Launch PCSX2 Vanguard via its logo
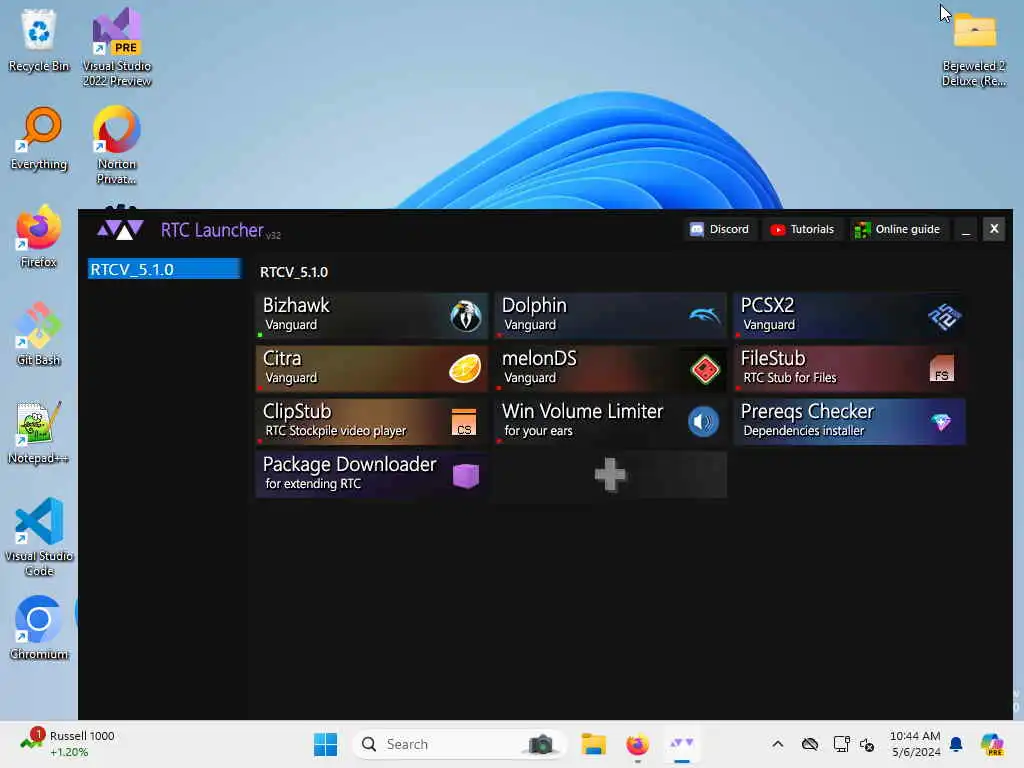The height and width of the screenshot is (768, 1024). click(944, 317)
